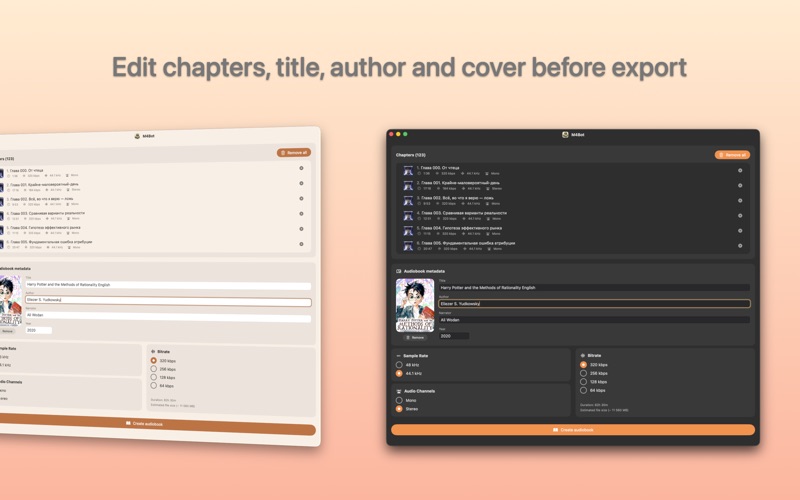Click the Bitrate section icon in dark window
Image resolution: width=800 pixels, height=500 pixels.
point(583,355)
